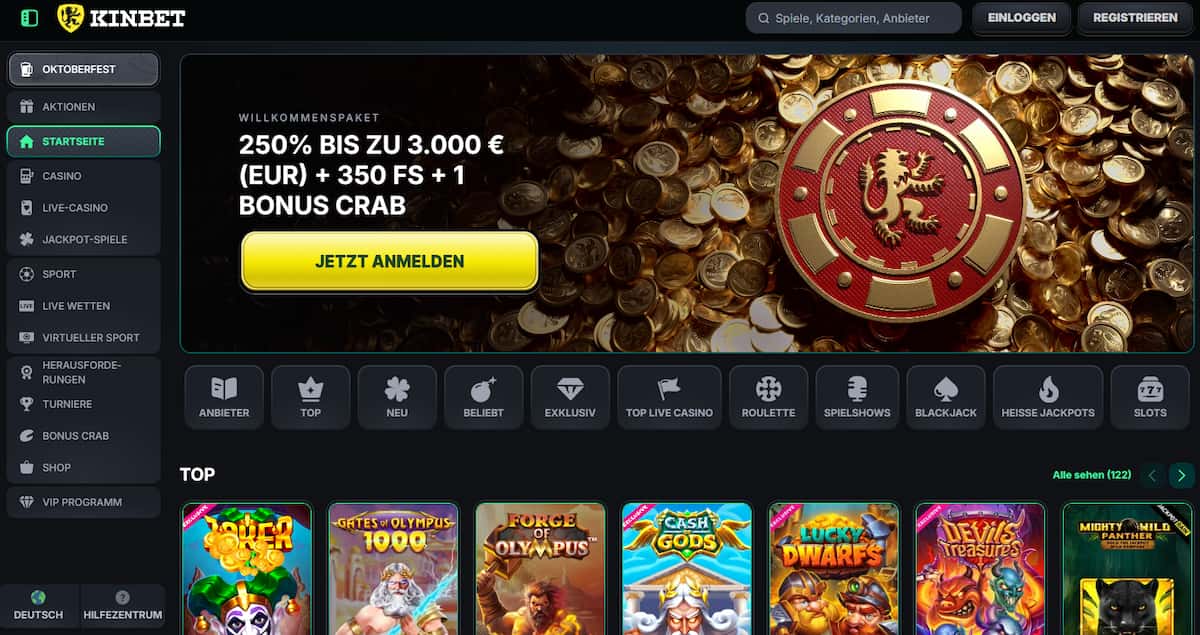The height and width of the screenshot is (635, 1200).
Task: Click the Registrieren button
Action: coord(1135,18)
